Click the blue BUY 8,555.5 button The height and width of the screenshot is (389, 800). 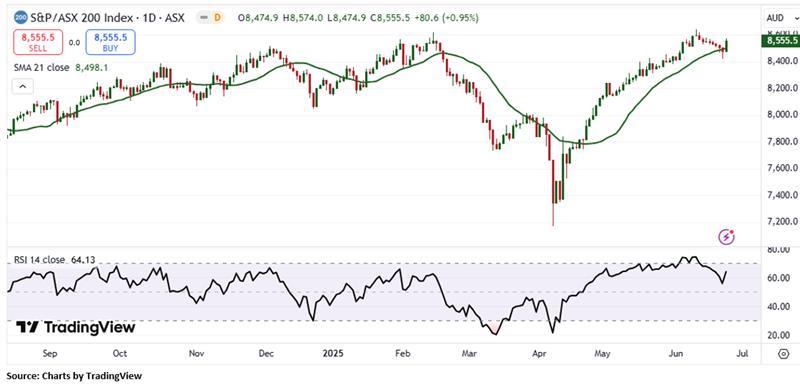(111, 42)
